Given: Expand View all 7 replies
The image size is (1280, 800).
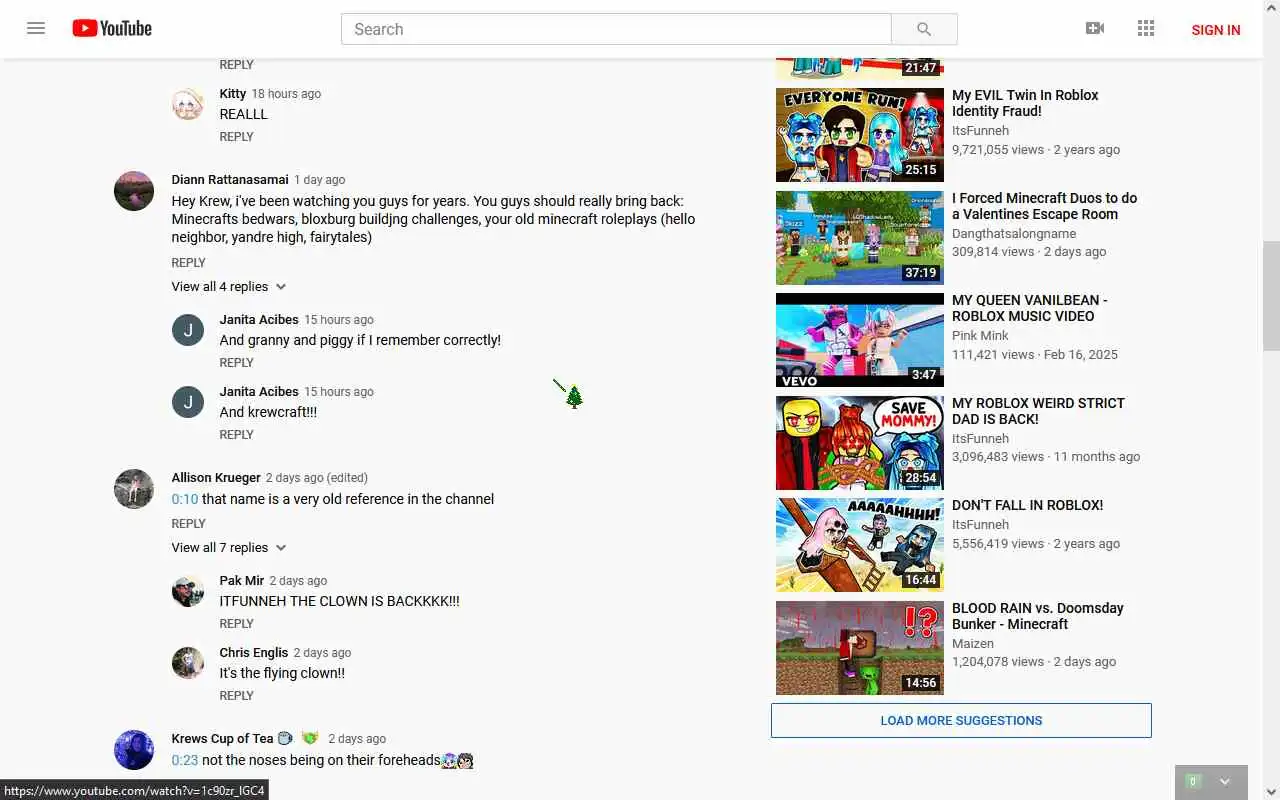Looking at the screenshot, I should 229,548.
